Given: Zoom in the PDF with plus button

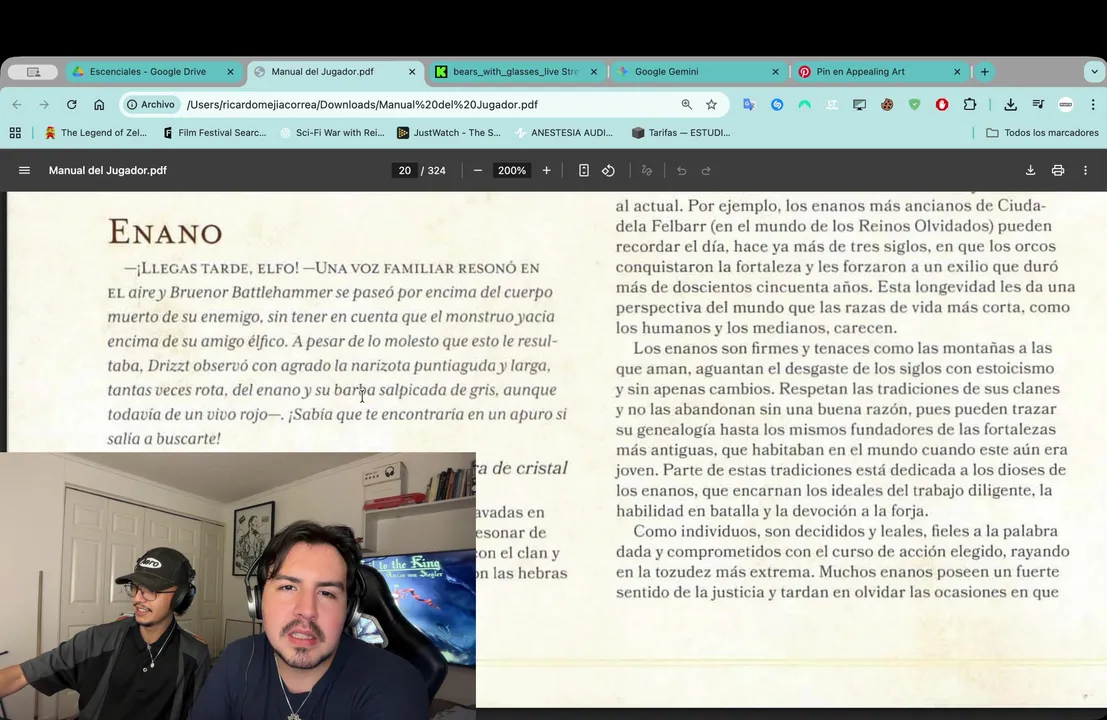Looking at the screenshot, I should [x=546, y=170].
